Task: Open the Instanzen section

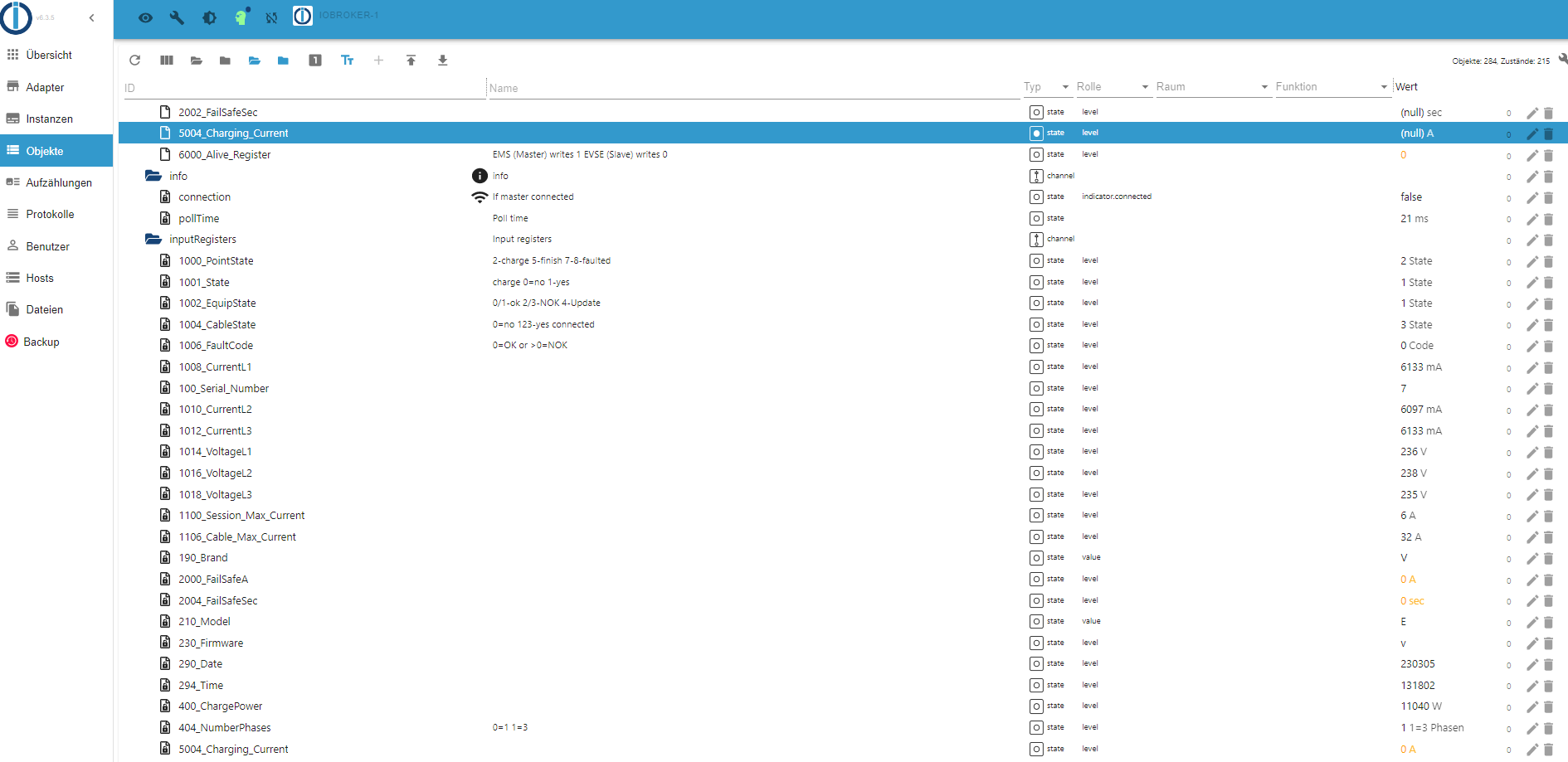Action: click(56, 119)
